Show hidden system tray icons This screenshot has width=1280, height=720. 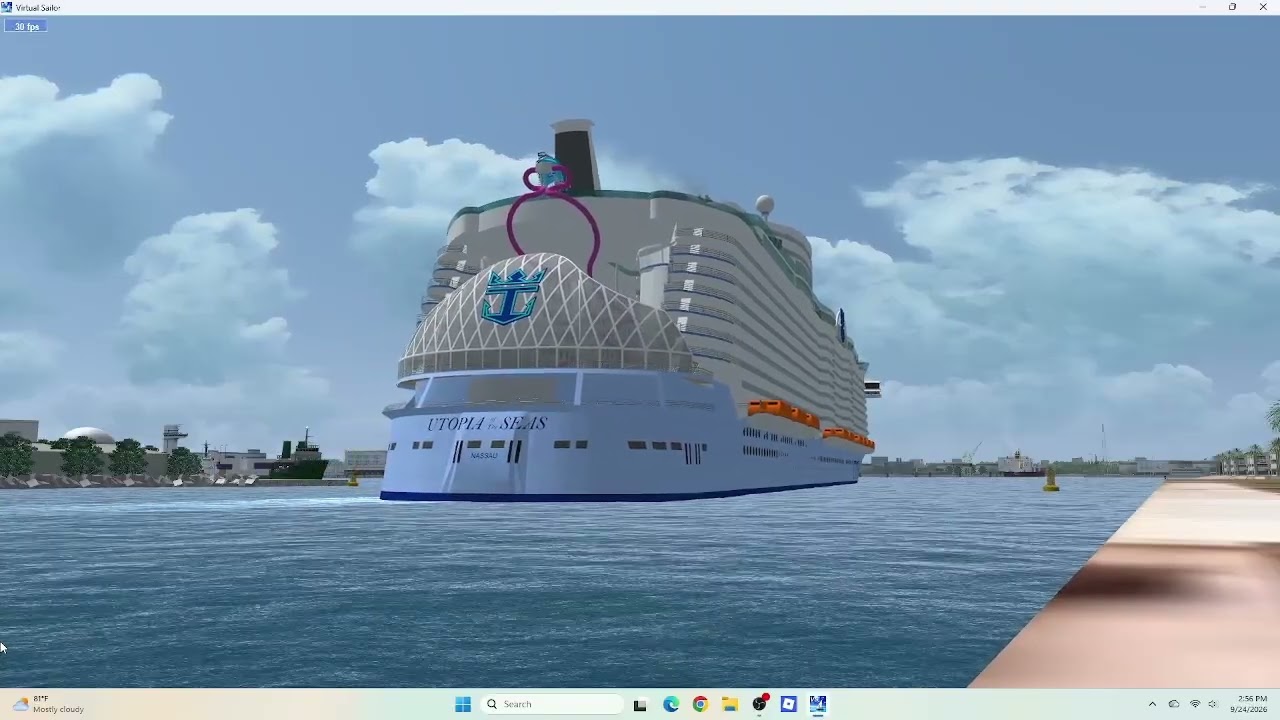point(1152,704)
